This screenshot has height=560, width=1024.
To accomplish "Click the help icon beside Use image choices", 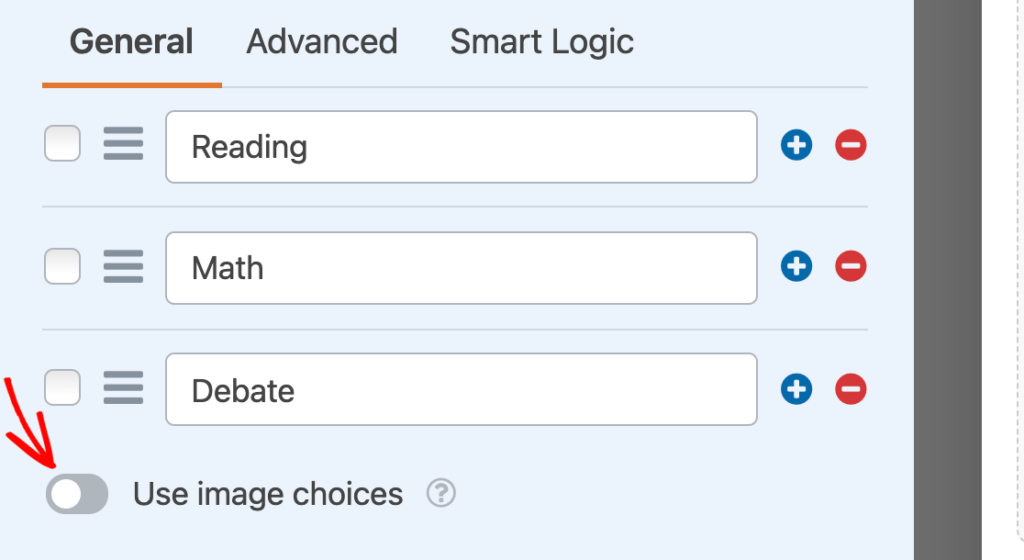I will click(441, 494).
